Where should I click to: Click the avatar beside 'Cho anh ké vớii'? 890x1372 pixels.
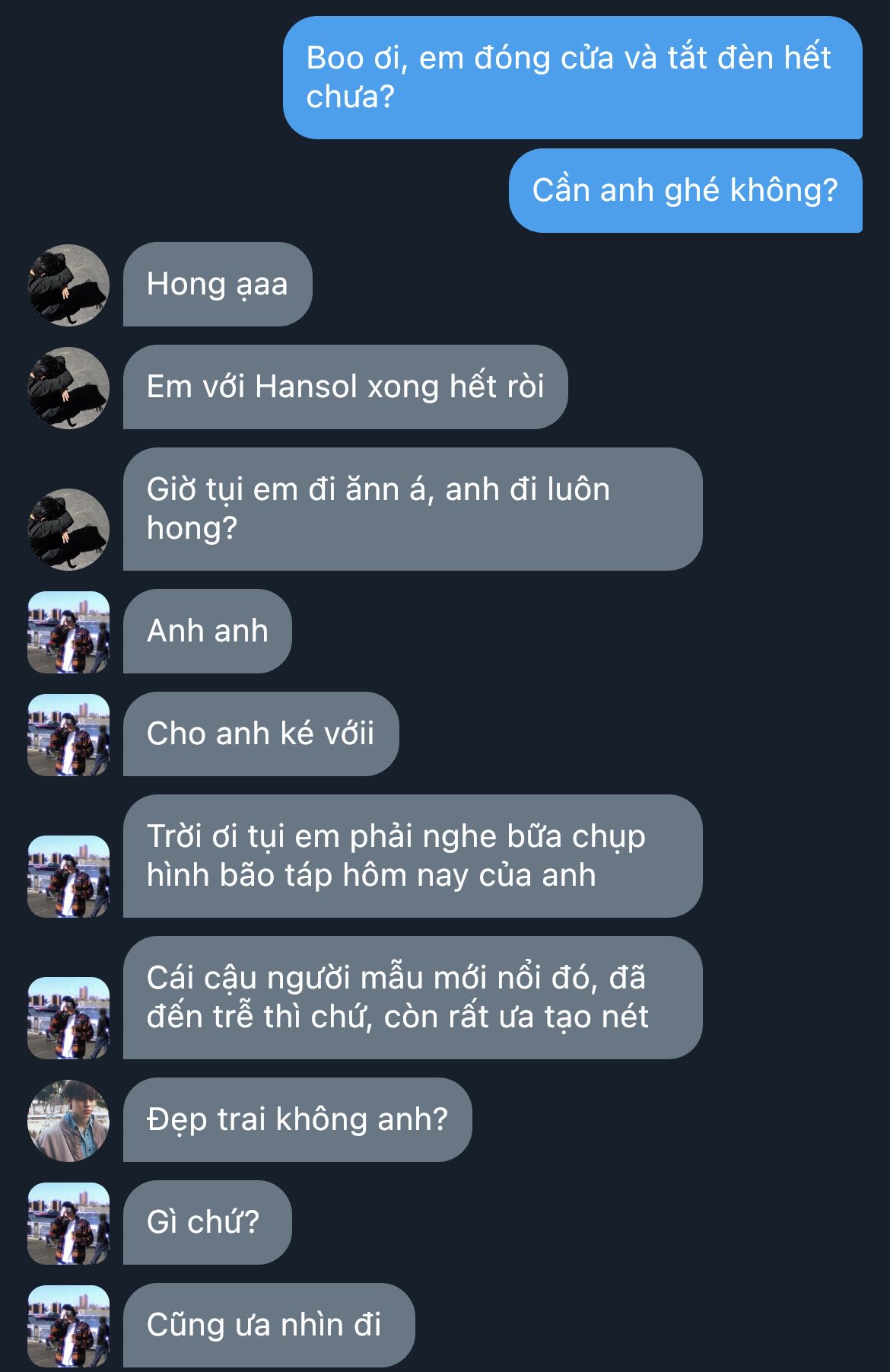(68, 734)
